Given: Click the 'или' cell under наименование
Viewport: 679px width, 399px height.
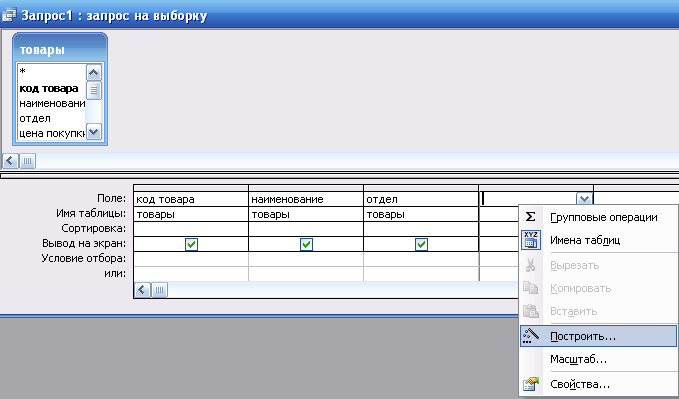Looking at the screenshot, I should (x=306, y=274).
